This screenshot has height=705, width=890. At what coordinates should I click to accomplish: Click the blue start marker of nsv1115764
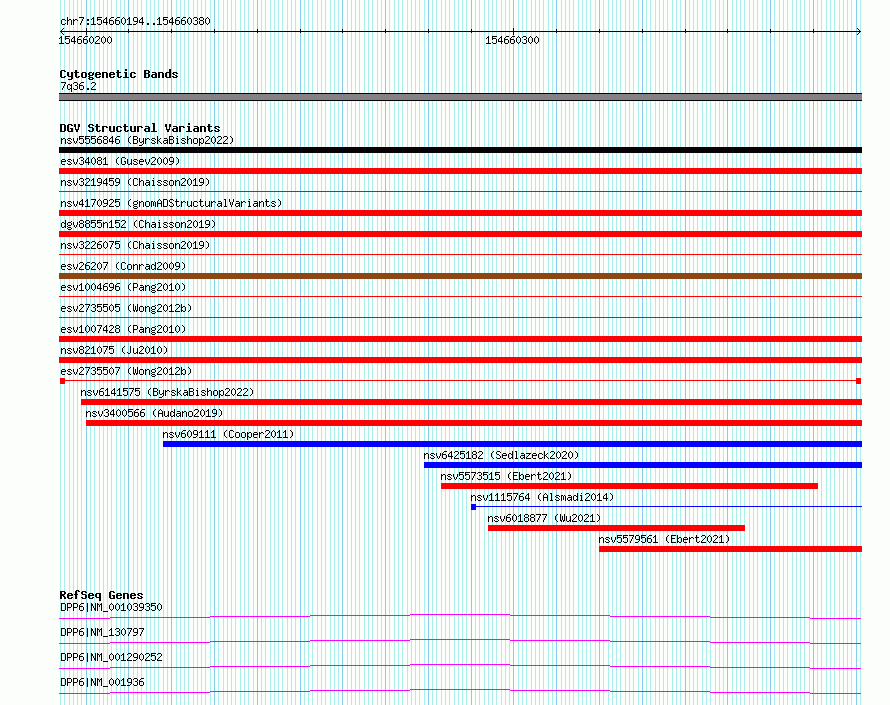[473, 507]
